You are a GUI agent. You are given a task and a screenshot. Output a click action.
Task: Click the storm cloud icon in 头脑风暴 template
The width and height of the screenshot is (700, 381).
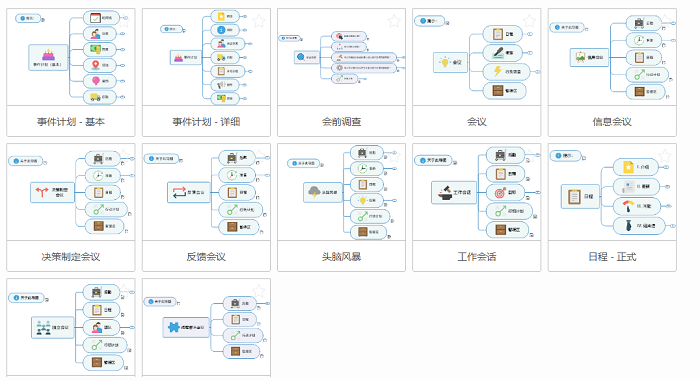314,193
